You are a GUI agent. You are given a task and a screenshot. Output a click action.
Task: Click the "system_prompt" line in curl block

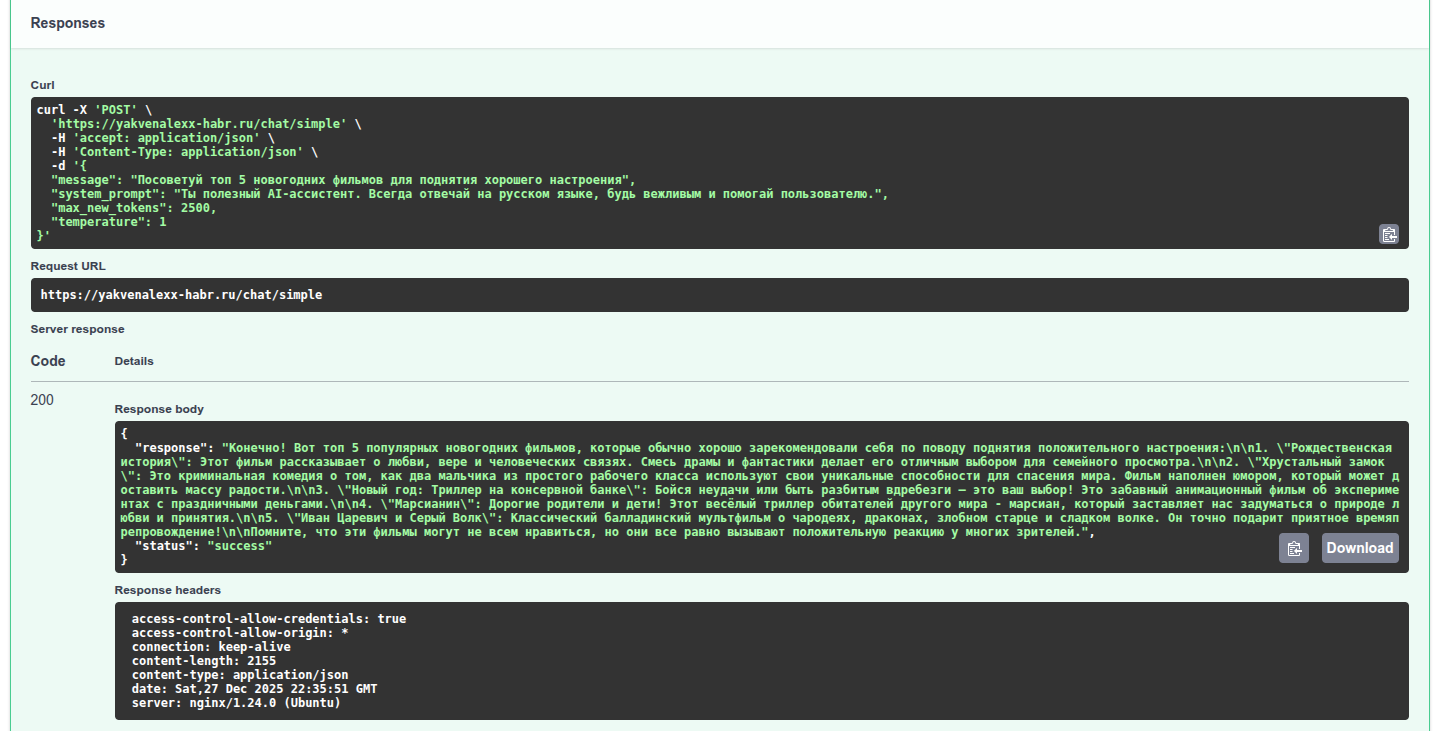click(x=468, y=194)
